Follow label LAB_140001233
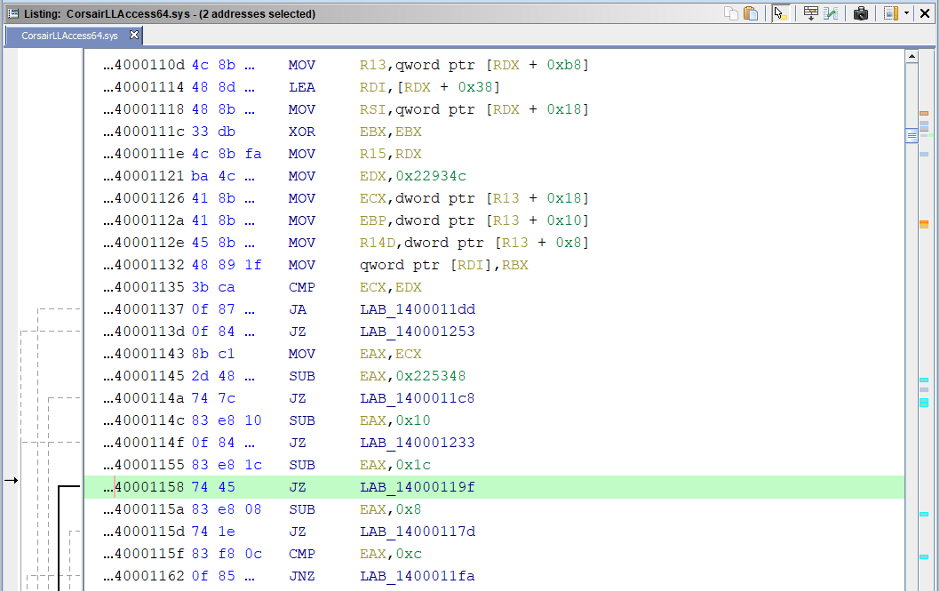Screen dimensions: 939x591 [x=417, y=443]
